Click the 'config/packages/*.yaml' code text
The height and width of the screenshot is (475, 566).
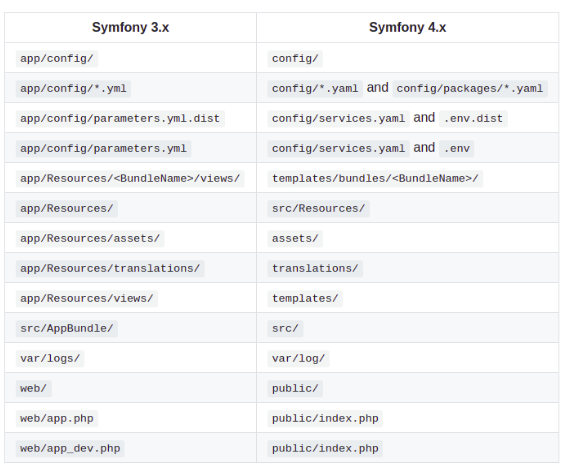[470, 88]
